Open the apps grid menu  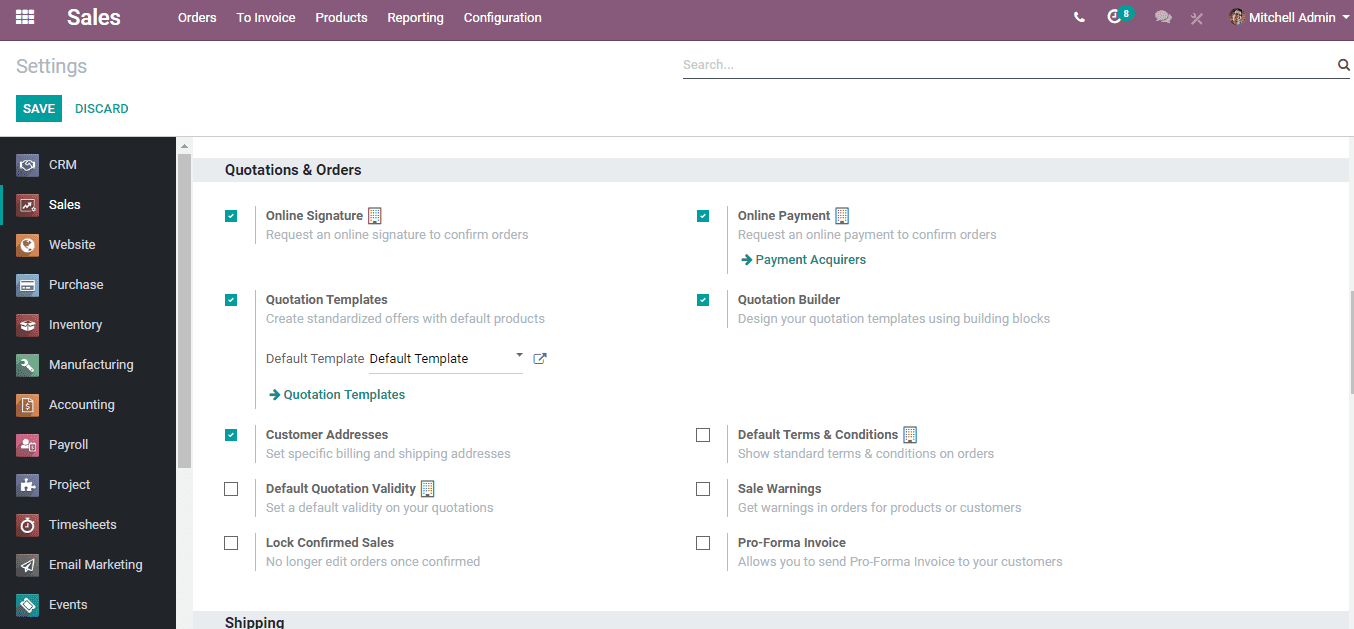[x=23, y=17]
